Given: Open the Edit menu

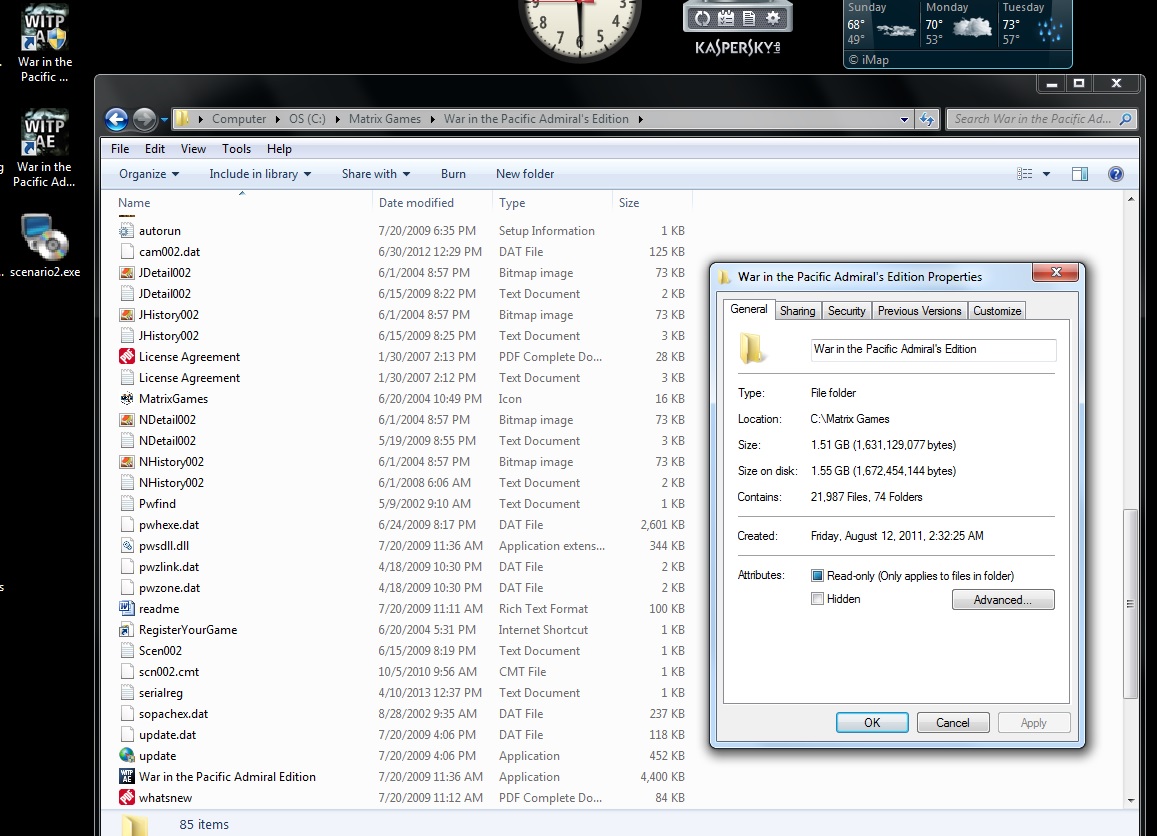Looking at the screenshot, I should pyautogui.click(x=155, y=149).
